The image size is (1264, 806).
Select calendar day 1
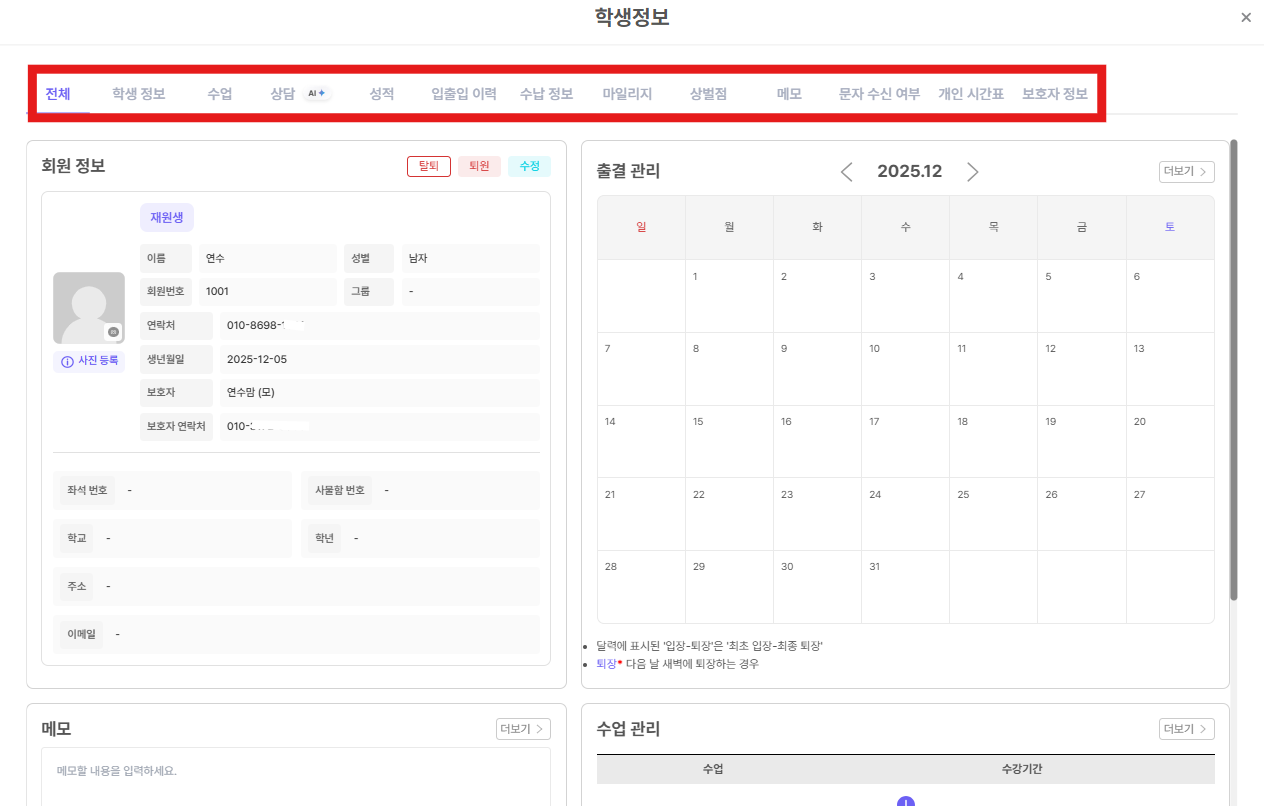click(x=729, y=296)
